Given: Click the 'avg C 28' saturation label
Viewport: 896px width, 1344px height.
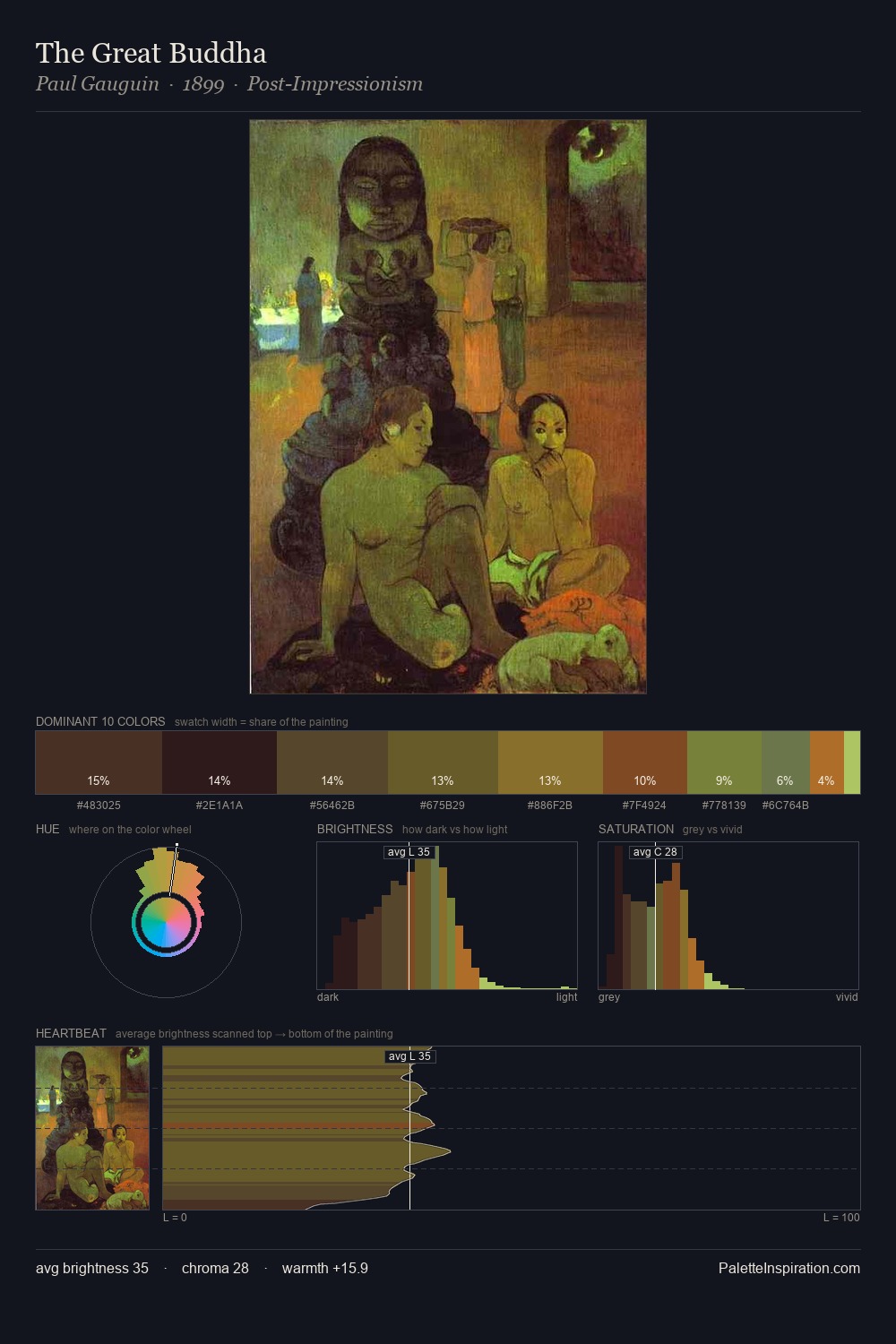Looking at the screenshot, I should (655, 852).
